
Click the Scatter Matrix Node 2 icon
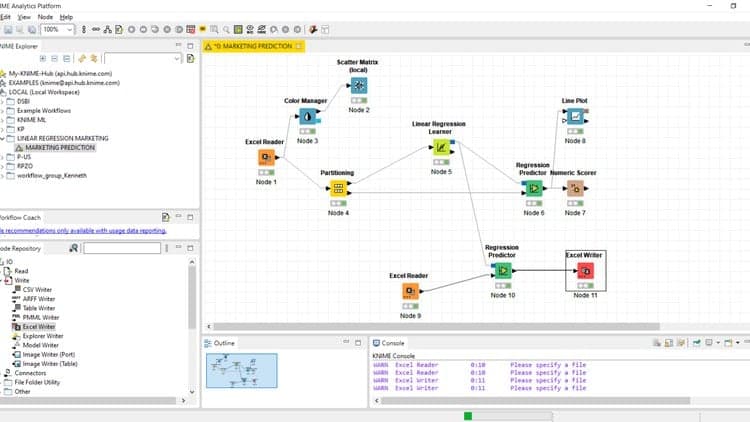tap(359, 85)
